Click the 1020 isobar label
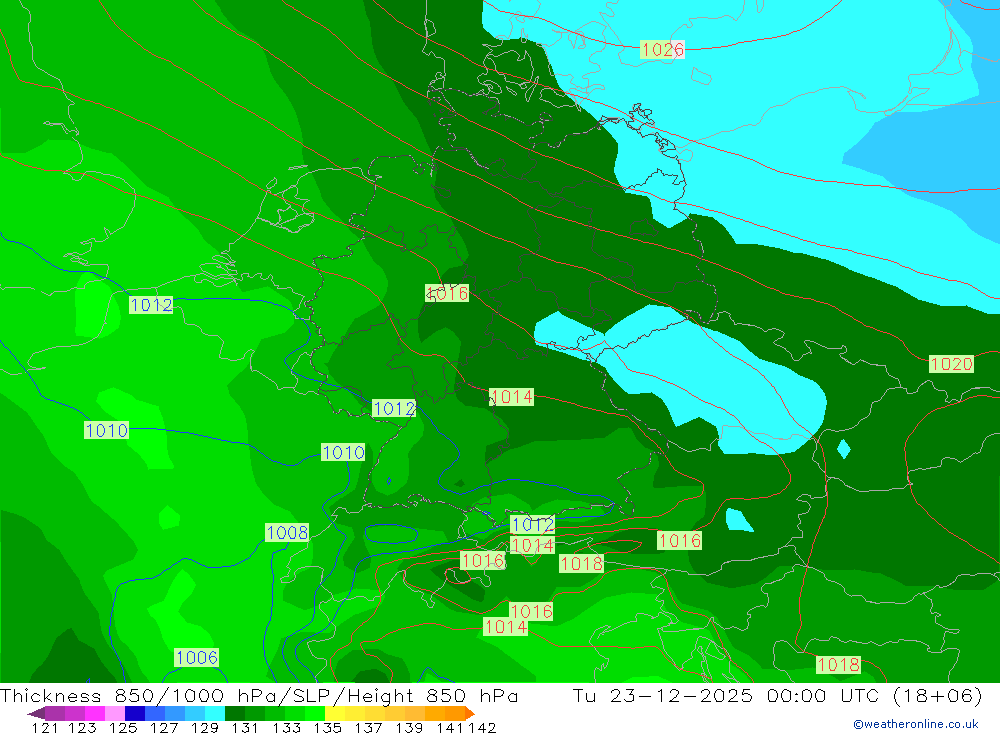The width and height of the screenshot is (1000, 733). point(951,364)
